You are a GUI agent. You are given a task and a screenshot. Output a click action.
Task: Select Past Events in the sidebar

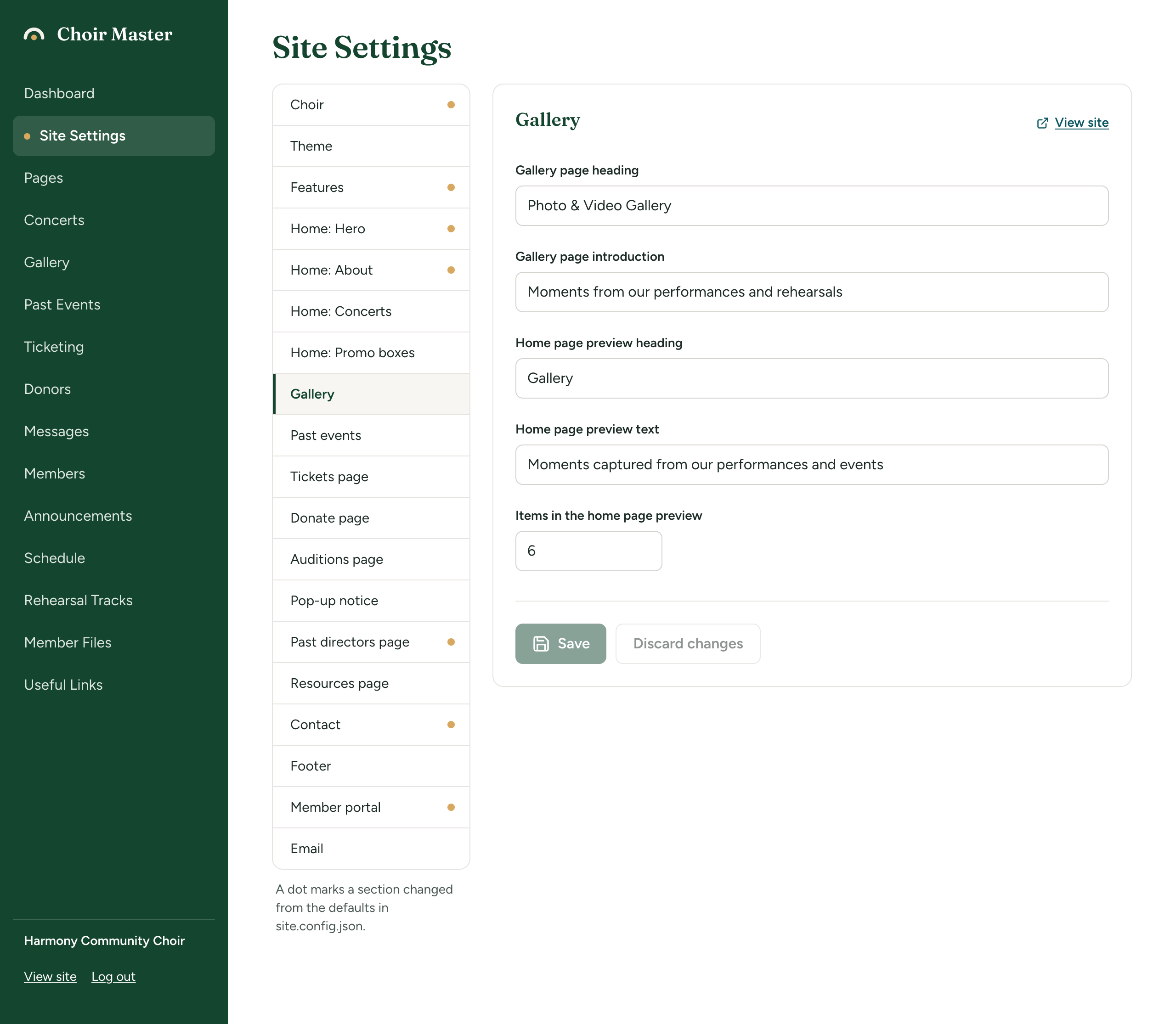[114, 305]
